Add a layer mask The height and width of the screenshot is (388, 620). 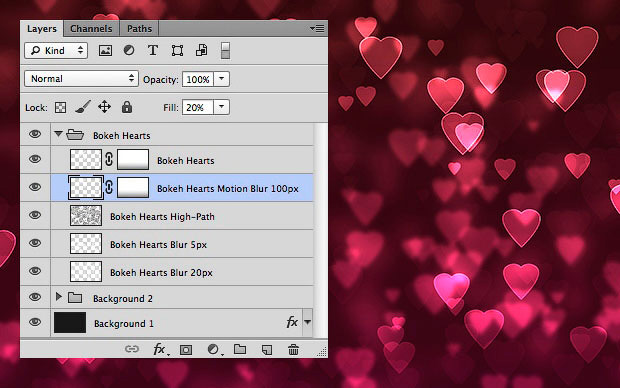(186, 350)
